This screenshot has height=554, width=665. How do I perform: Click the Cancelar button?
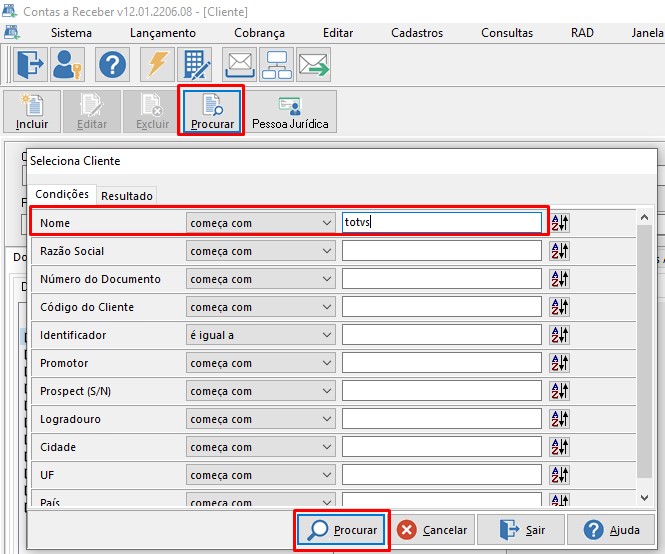pyautogui.click(x=432, y=530)
